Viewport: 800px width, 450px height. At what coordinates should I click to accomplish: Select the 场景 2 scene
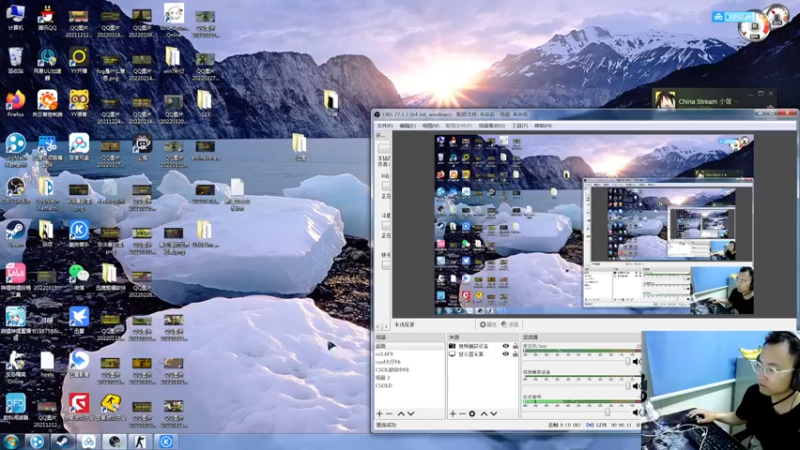click(x=409, y=378)
